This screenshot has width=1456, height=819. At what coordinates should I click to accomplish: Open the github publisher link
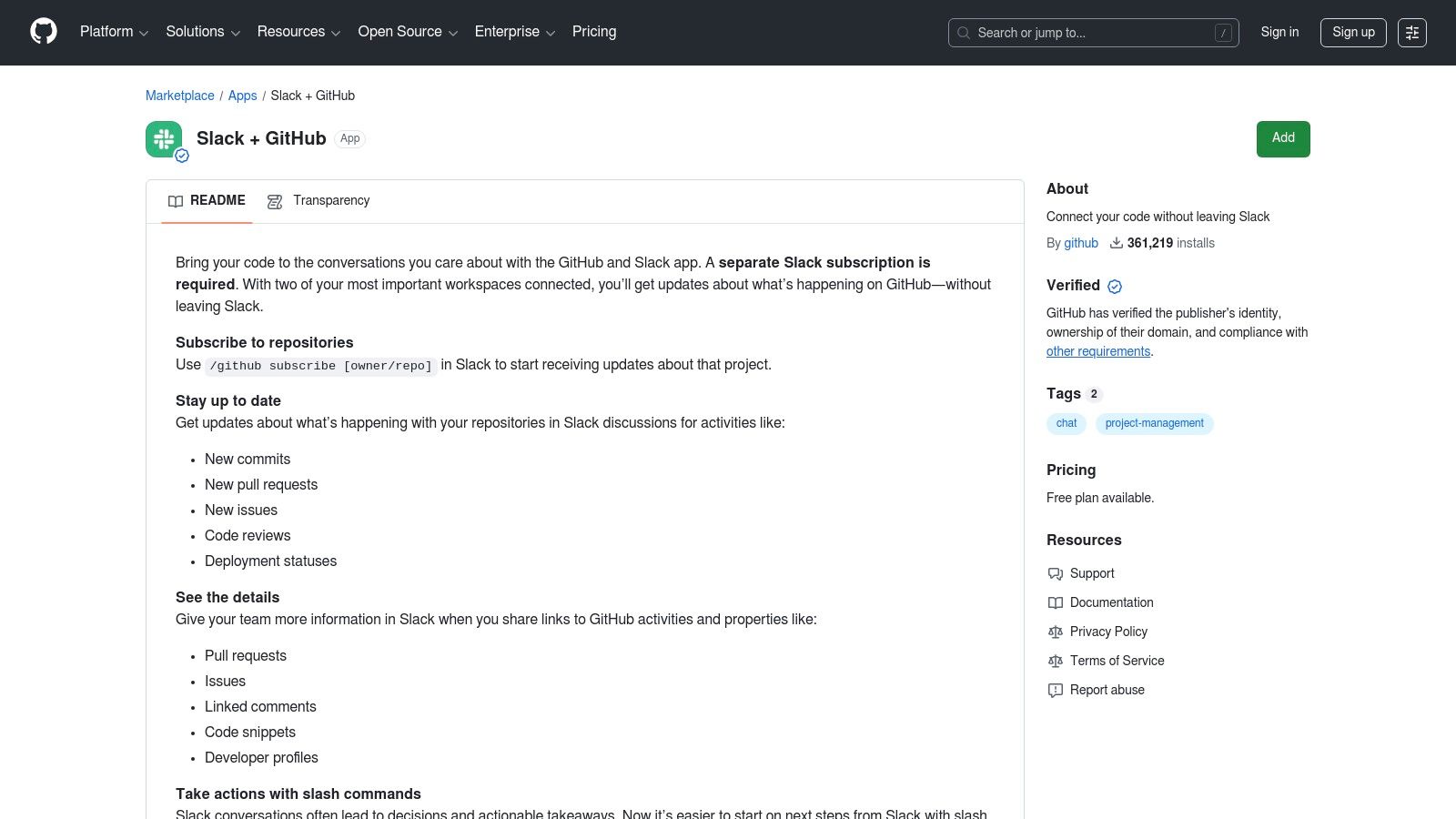[1081, 243]
